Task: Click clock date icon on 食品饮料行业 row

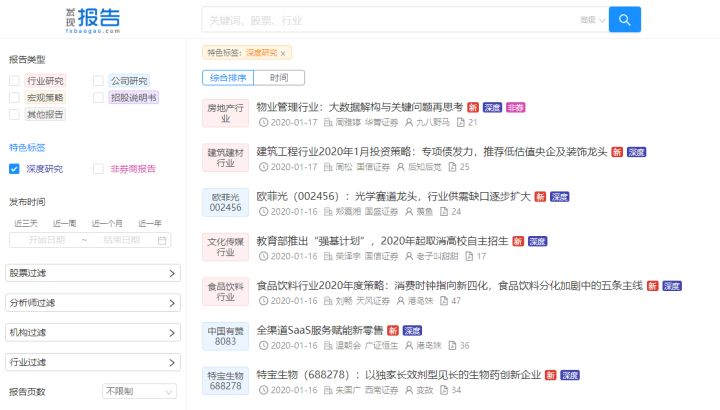Action: (x=263, y=301)
